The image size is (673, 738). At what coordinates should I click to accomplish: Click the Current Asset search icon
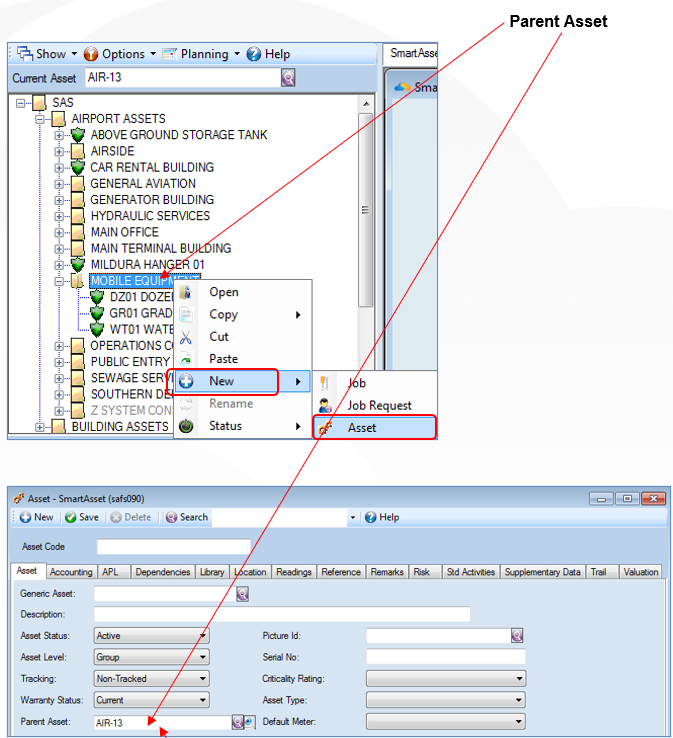pyautogui.click(x=288, y=77)
